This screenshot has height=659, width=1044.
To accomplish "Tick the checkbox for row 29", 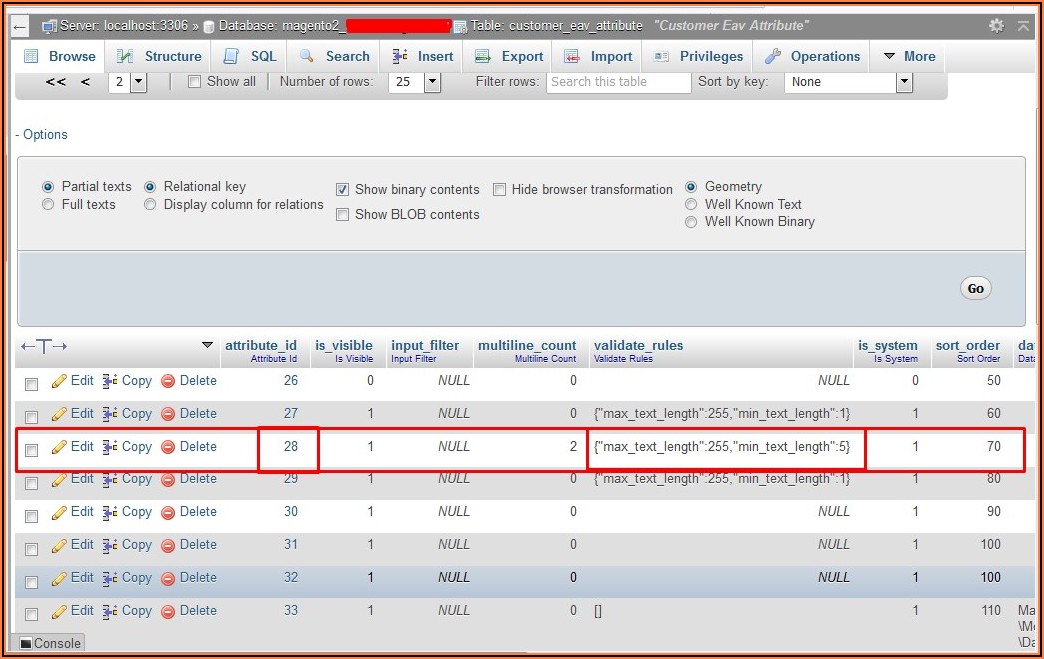I will [x=31, y=483].
